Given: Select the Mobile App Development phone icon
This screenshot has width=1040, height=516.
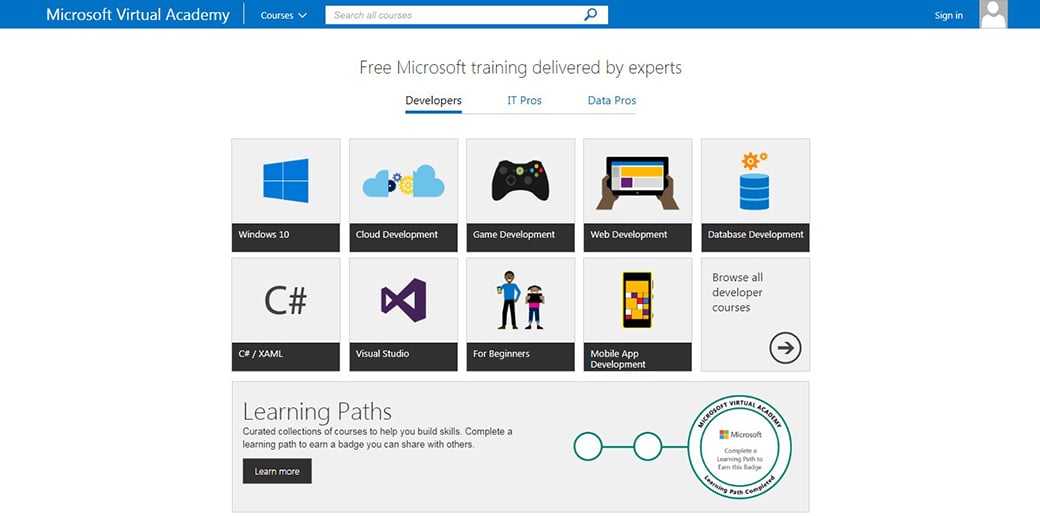Looking at the screenshot, I should (637, 300).
